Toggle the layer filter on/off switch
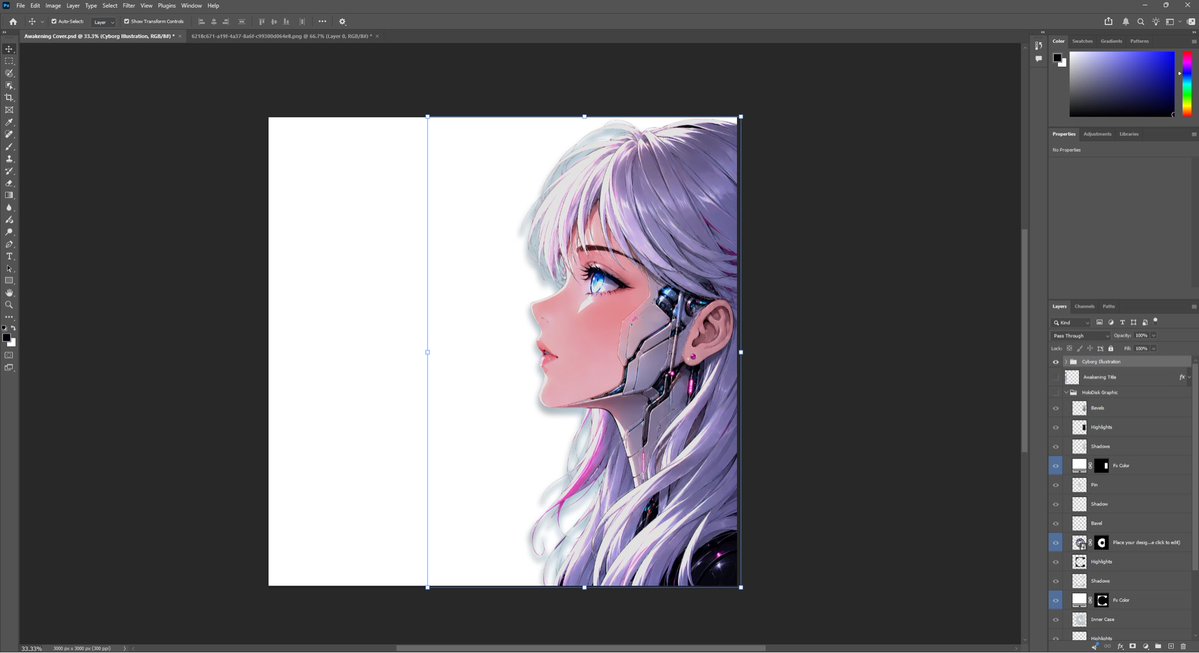1199x653 pixels. pos(1155,321)
